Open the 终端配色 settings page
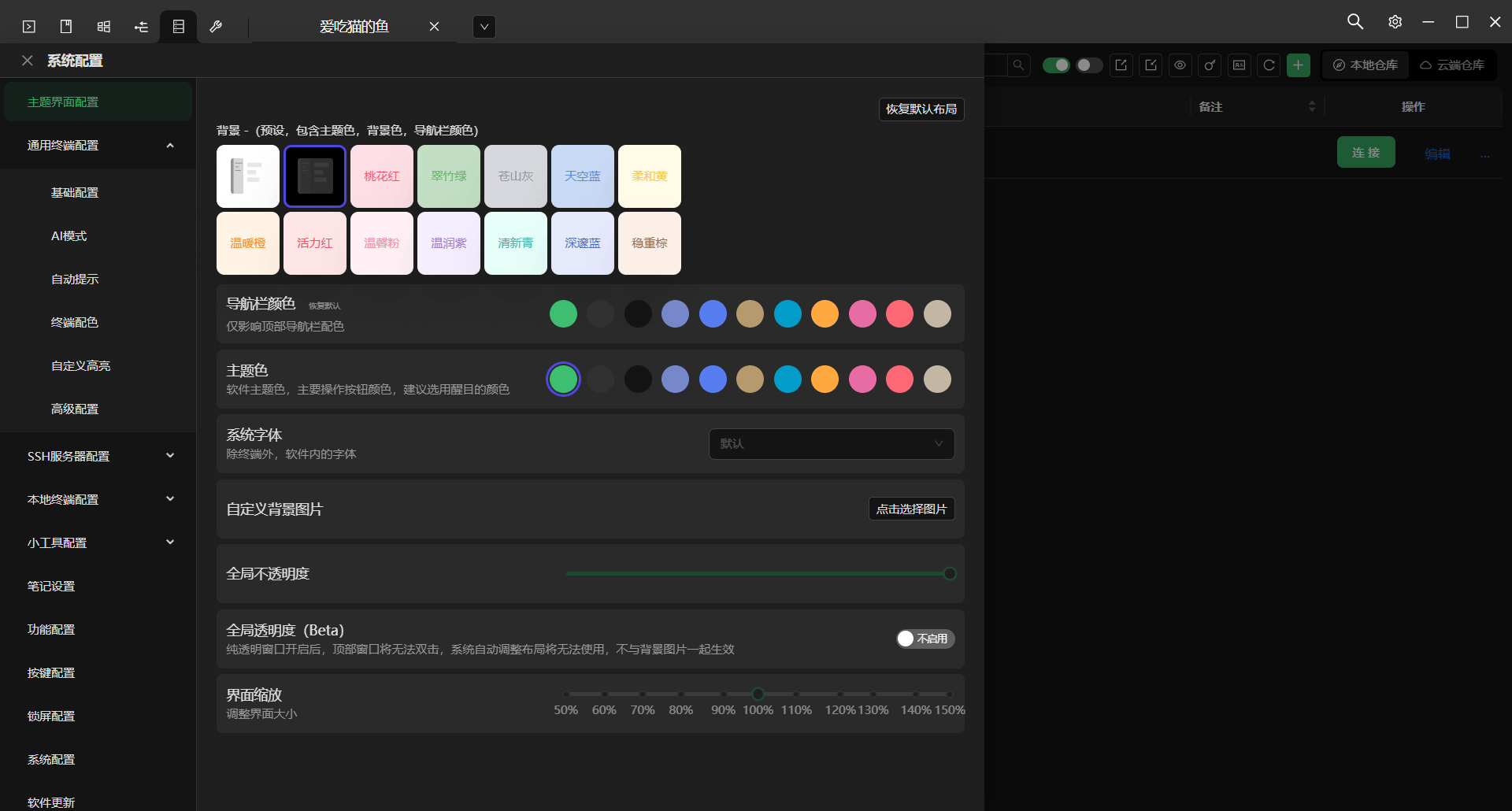The height and width of the screenshot is (811, 1512). pyautogui.click(x=75, y=323)
